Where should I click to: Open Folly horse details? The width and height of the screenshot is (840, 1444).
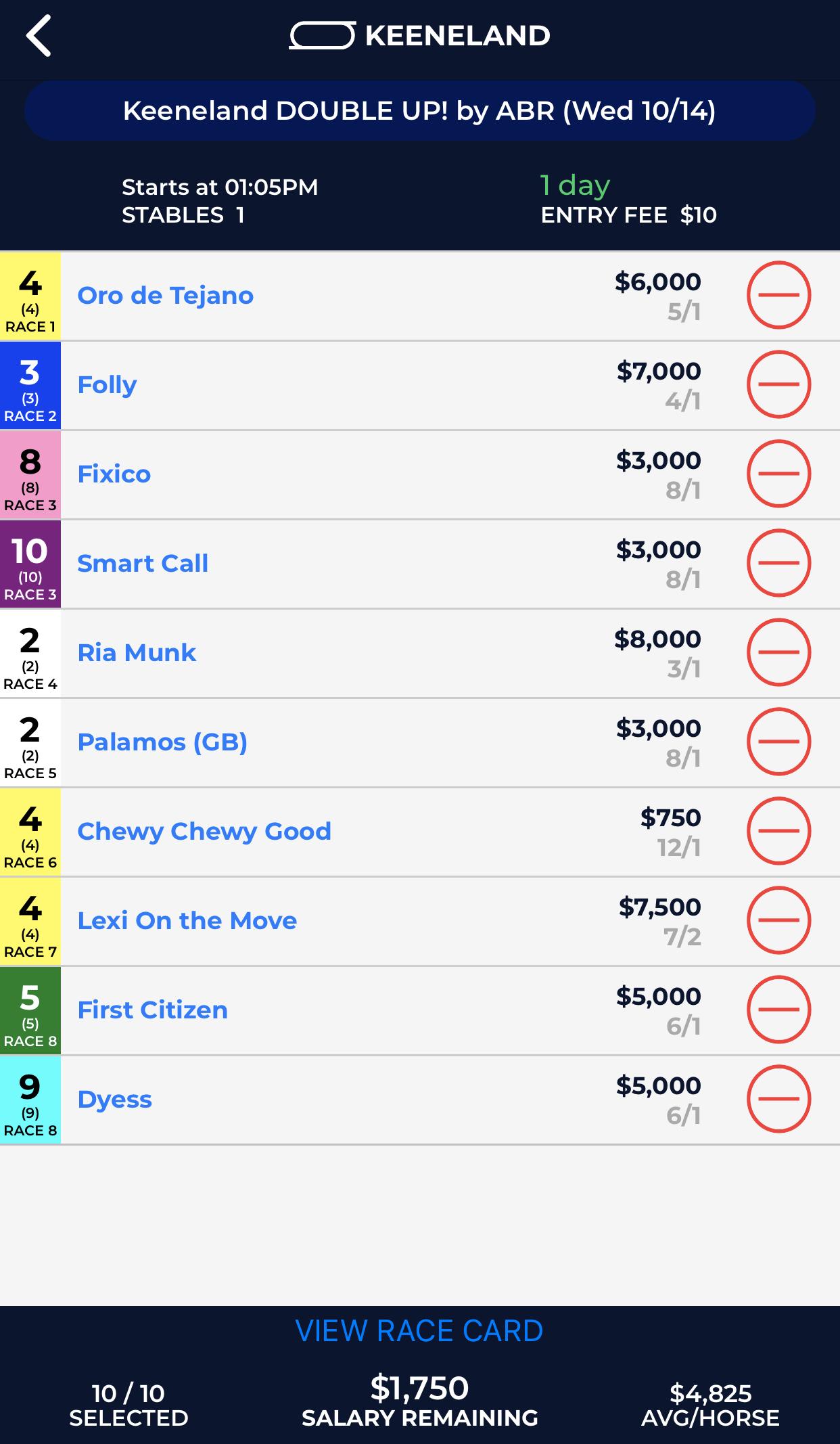(x=107, y=385)
